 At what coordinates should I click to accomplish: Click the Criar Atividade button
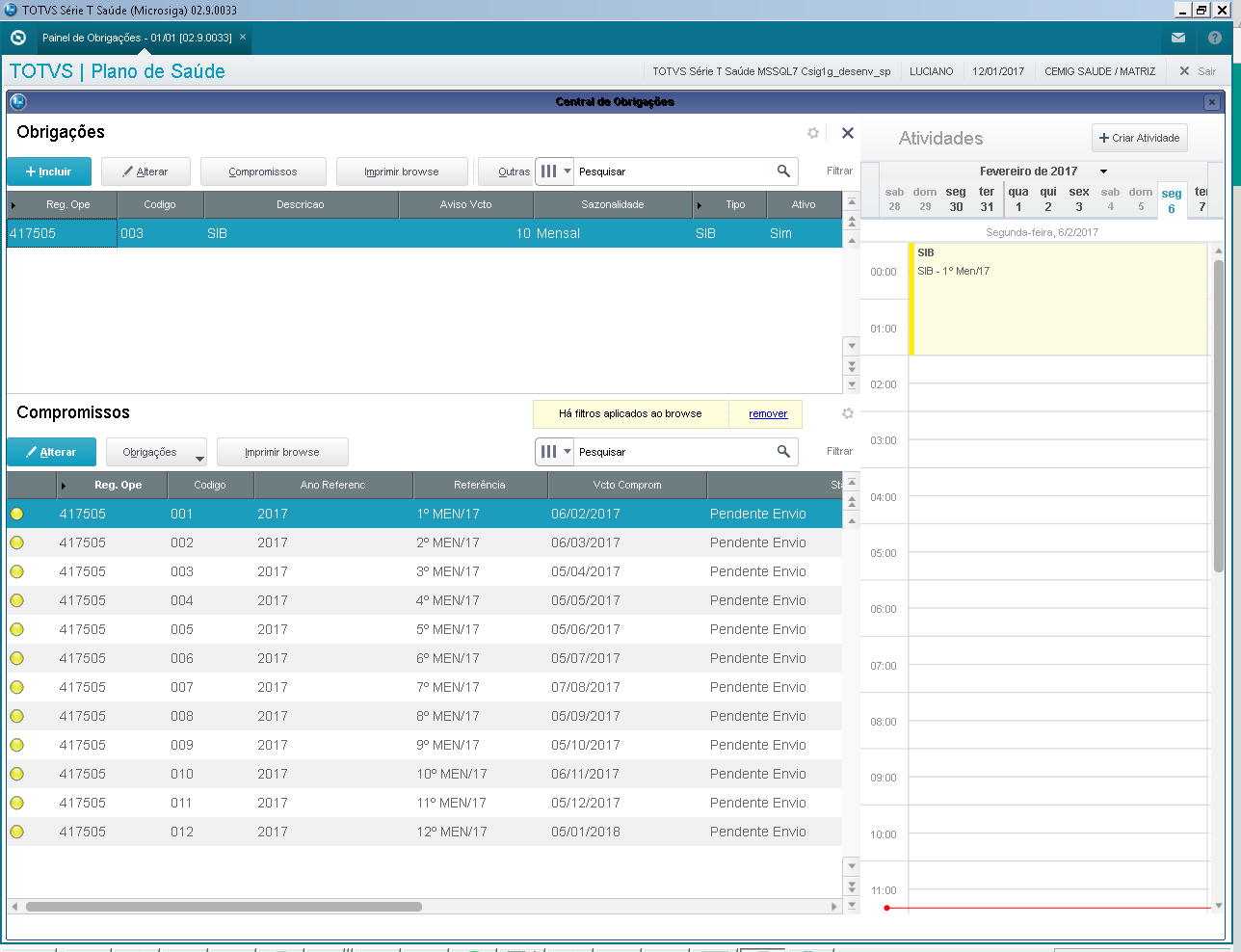(1140, 138)
